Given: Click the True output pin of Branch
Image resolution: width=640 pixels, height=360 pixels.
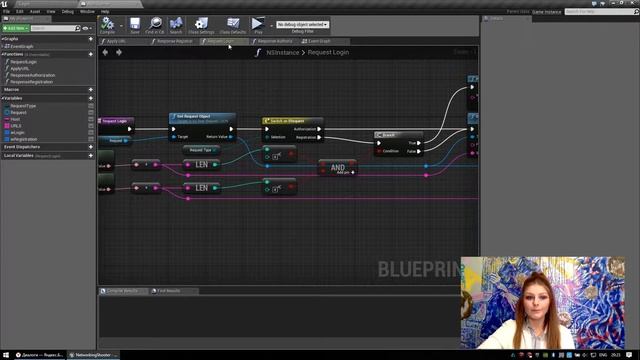Looking at the screenshot, I should click(418, 143).
